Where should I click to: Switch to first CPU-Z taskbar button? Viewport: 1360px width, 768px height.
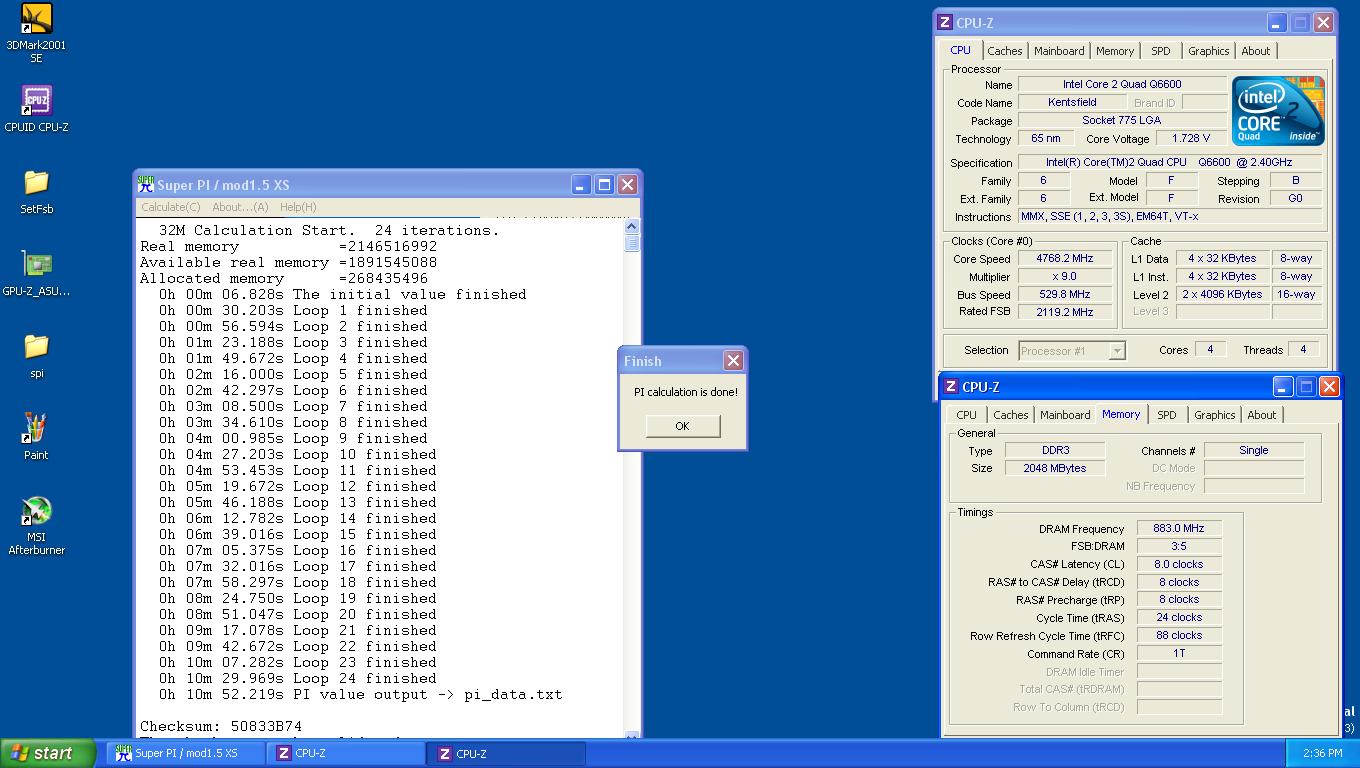click(346, 753)
